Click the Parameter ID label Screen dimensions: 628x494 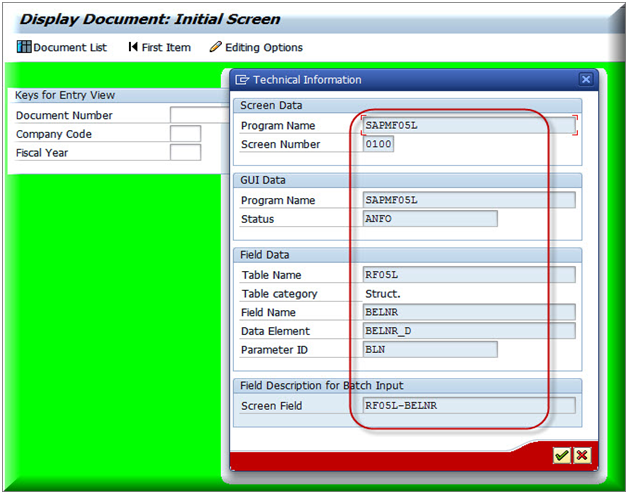(274, 350)
